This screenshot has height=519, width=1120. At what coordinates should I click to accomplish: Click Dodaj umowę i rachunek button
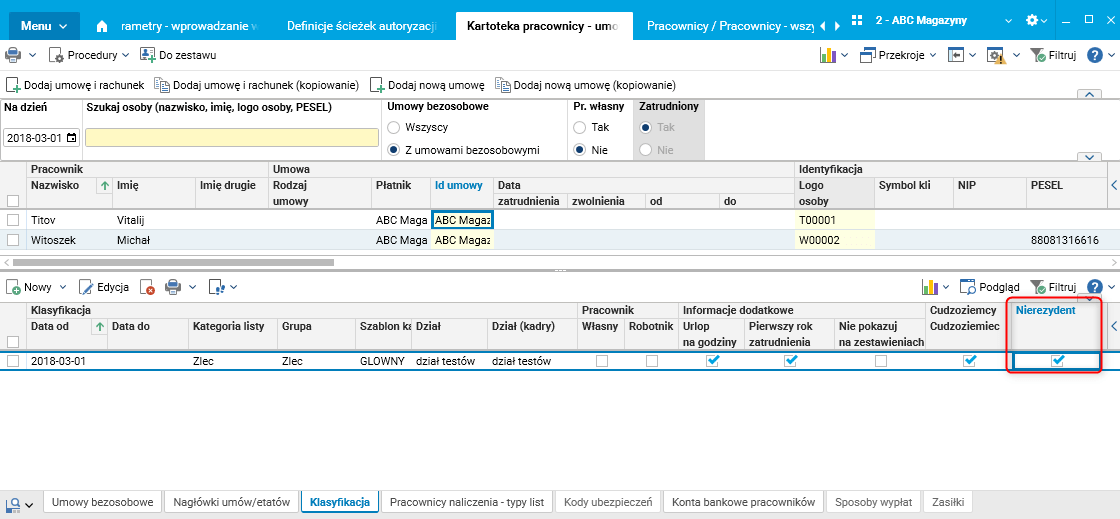[x=75, y=86]
